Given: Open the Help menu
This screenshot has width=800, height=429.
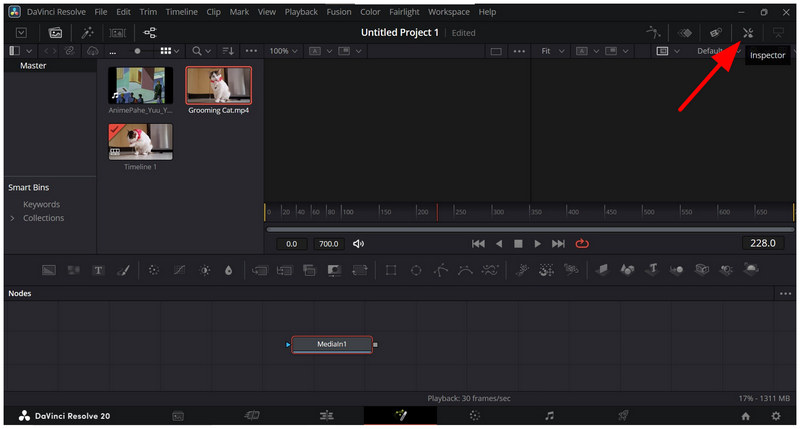Looking at the screenshot, I should 487,12.
